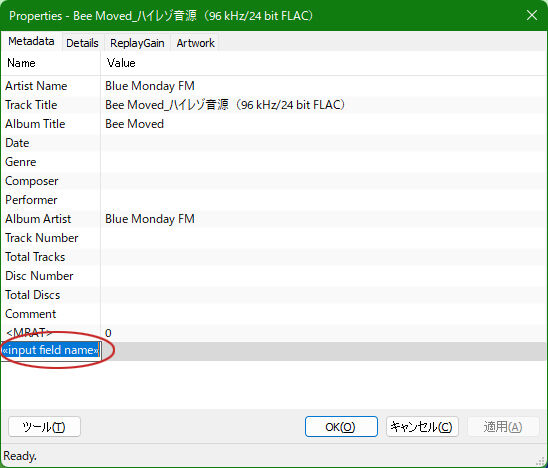
Task: Select the Track Title value field
Action: 323,105
